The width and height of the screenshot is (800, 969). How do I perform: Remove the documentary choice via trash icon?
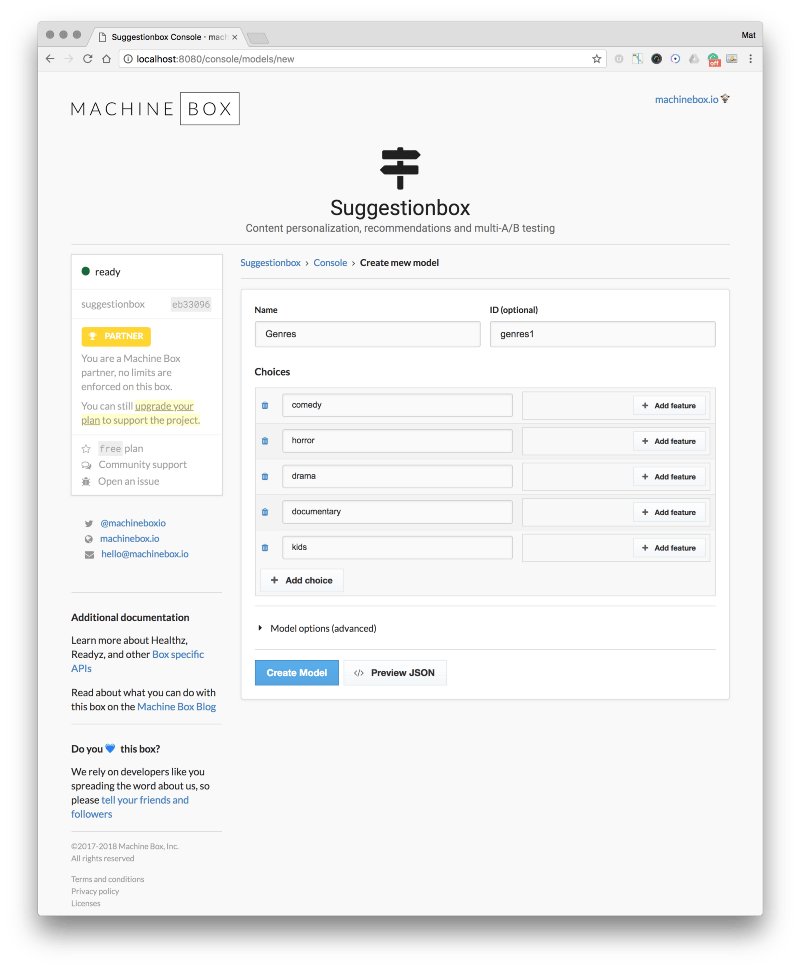[x=265, y=512]
